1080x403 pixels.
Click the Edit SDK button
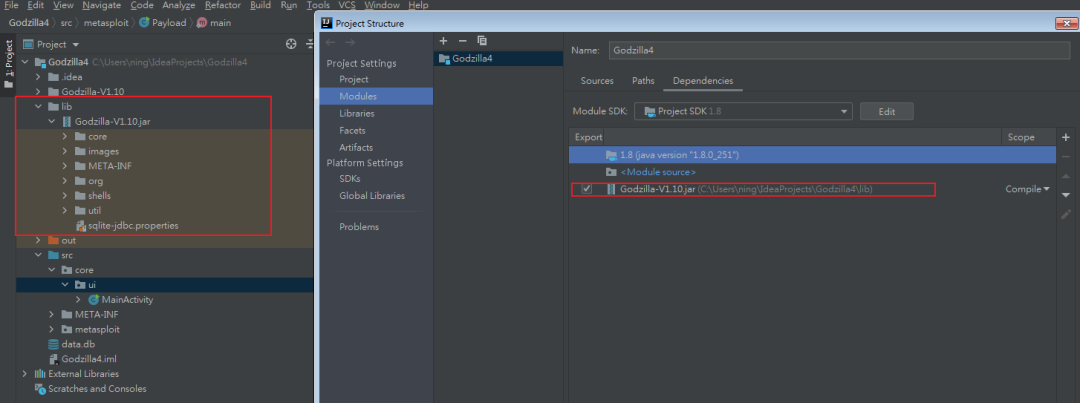point(886,111)
